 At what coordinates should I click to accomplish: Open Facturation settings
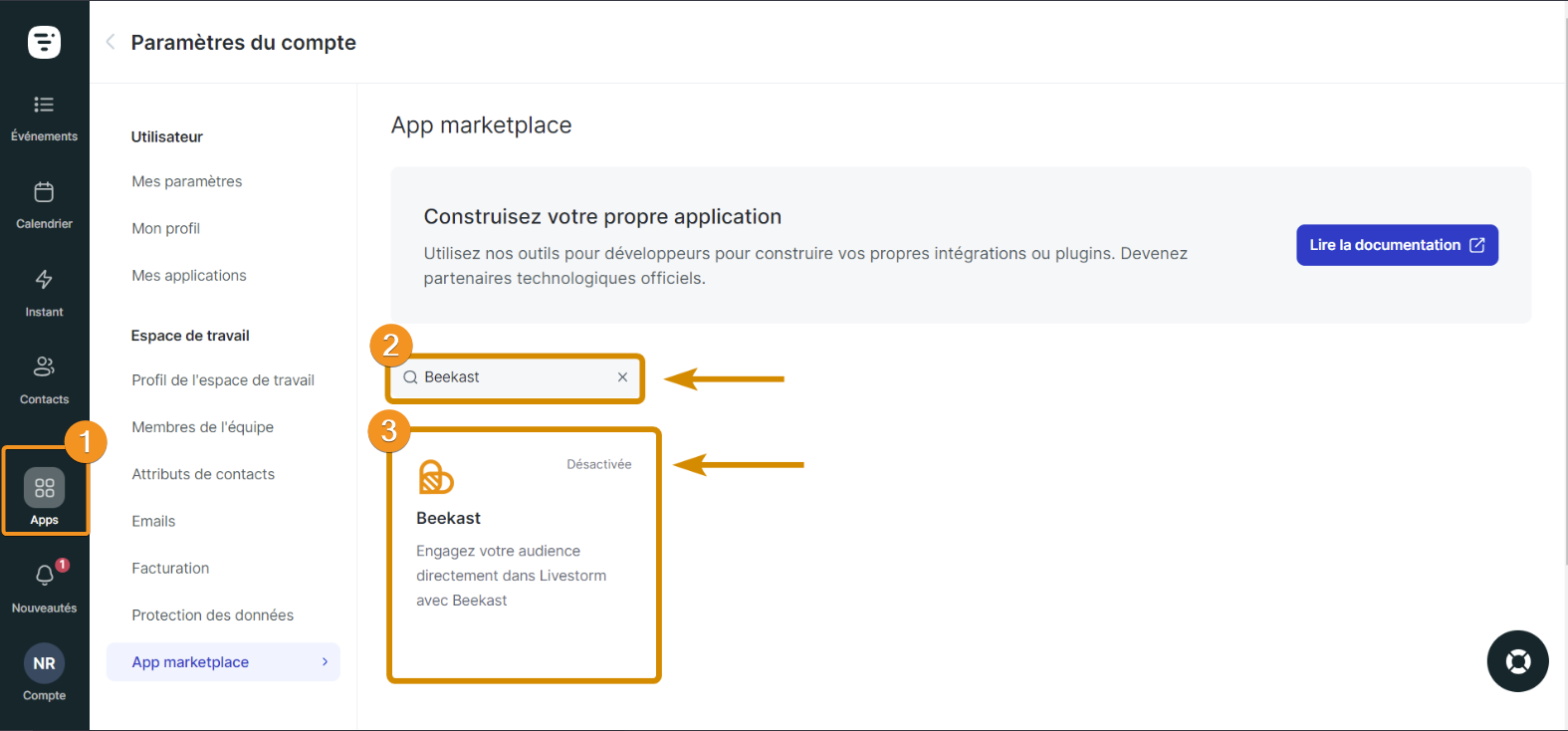(170, 568)
